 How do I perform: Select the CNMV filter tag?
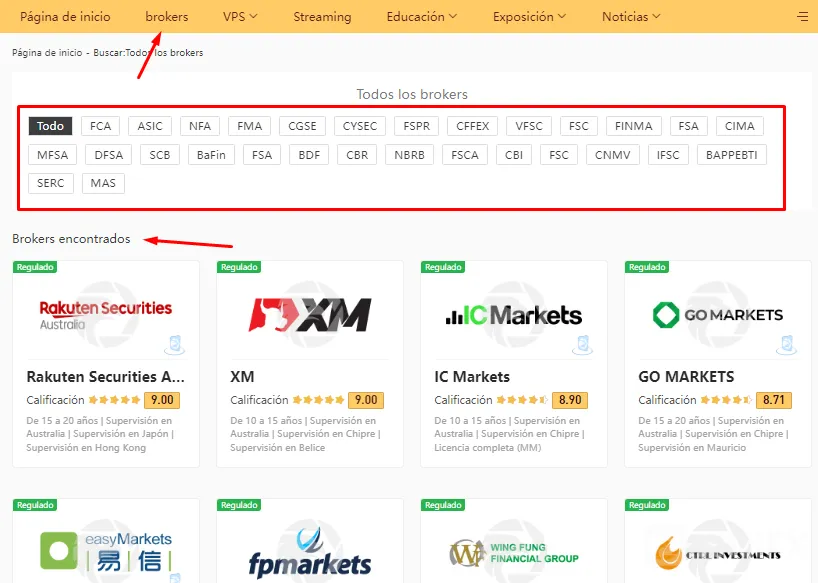tap(613, 155)
